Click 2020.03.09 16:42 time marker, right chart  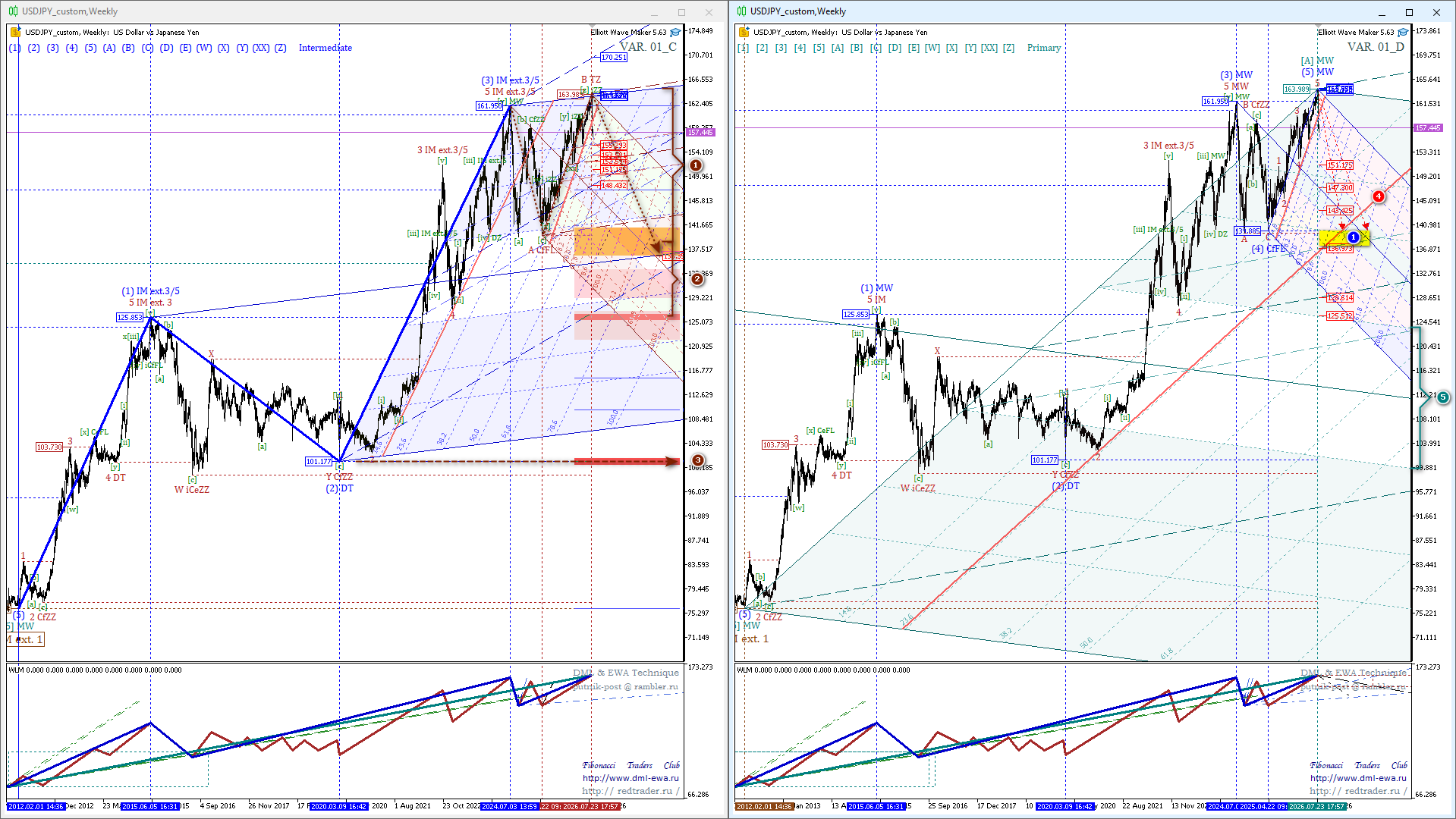coord(1065,806)
